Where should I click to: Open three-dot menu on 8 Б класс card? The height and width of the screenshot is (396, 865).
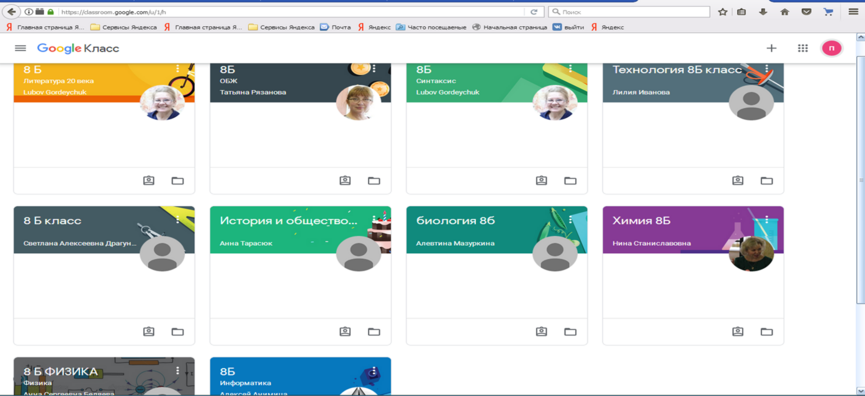(178, 220)
